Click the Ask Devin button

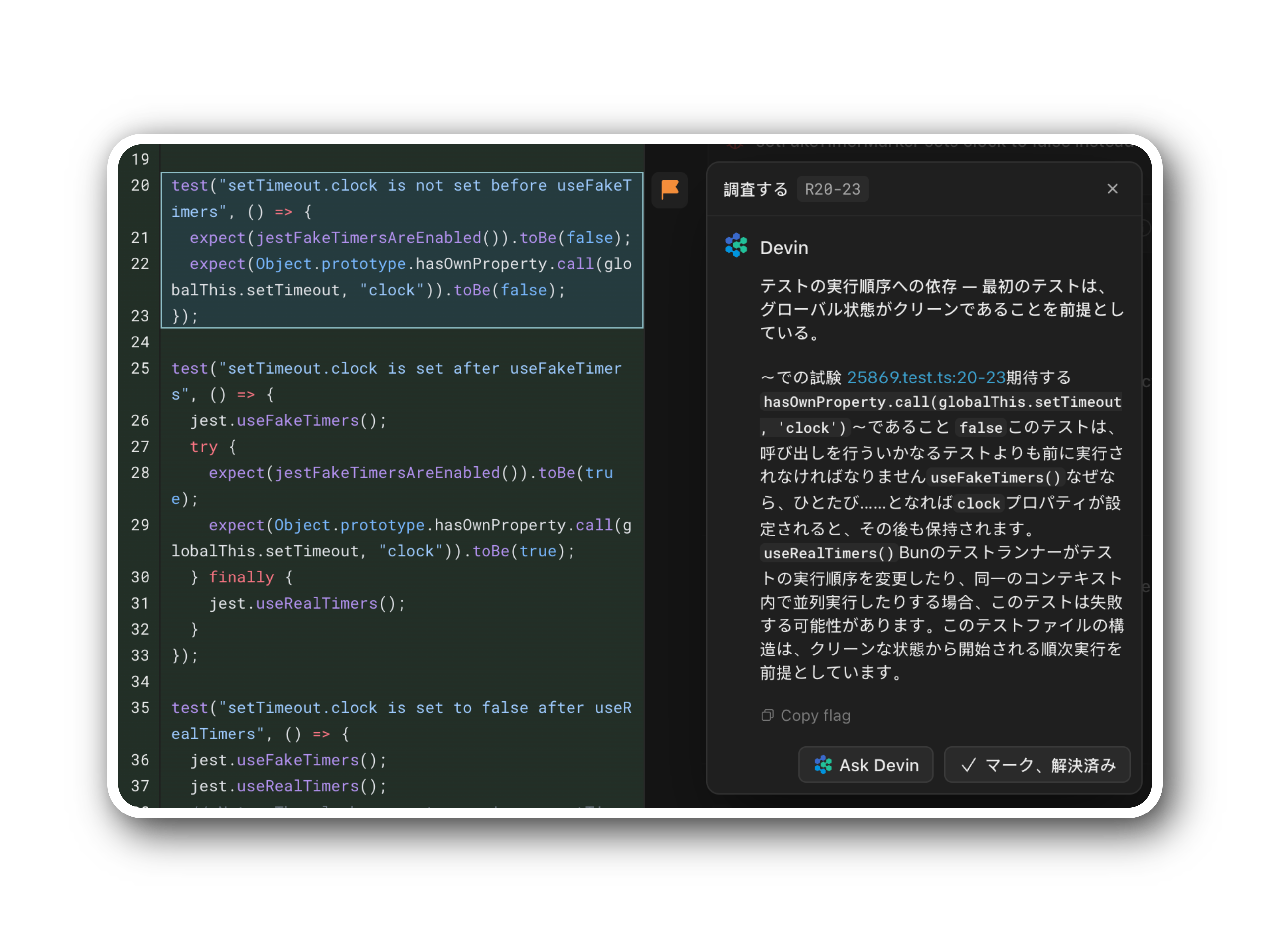pyautogui.click(x=866, y=764)
